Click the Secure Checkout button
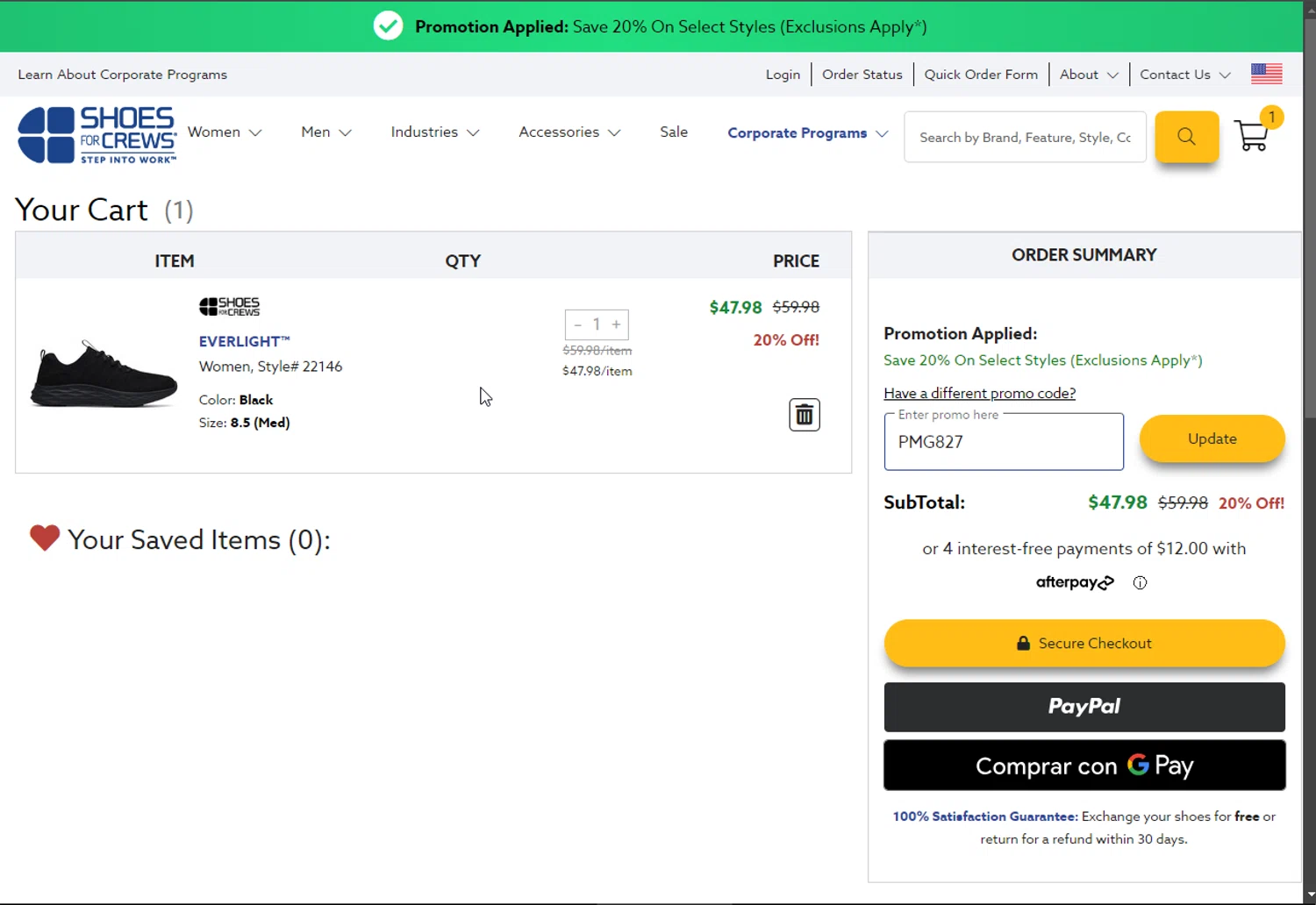 pyautogui.click(x=1084, y=643)
